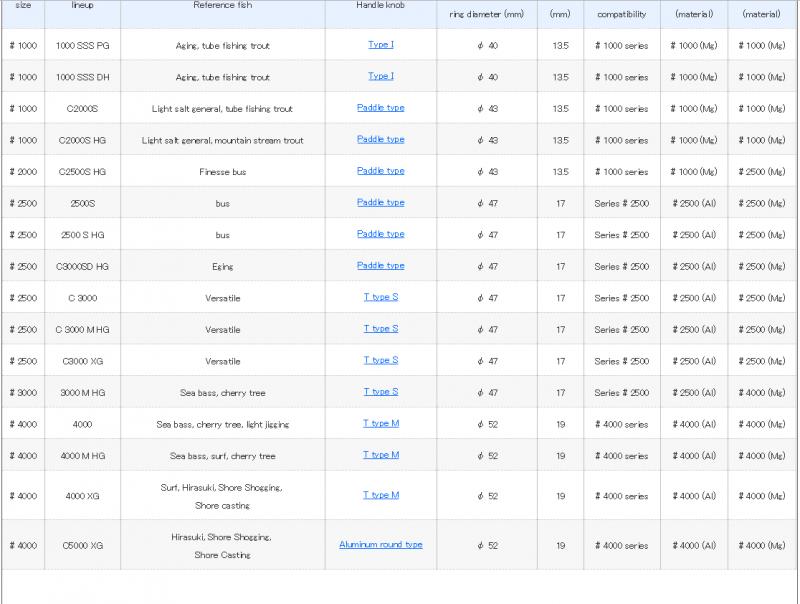Click T type M link for 4000 M HG

380,455
